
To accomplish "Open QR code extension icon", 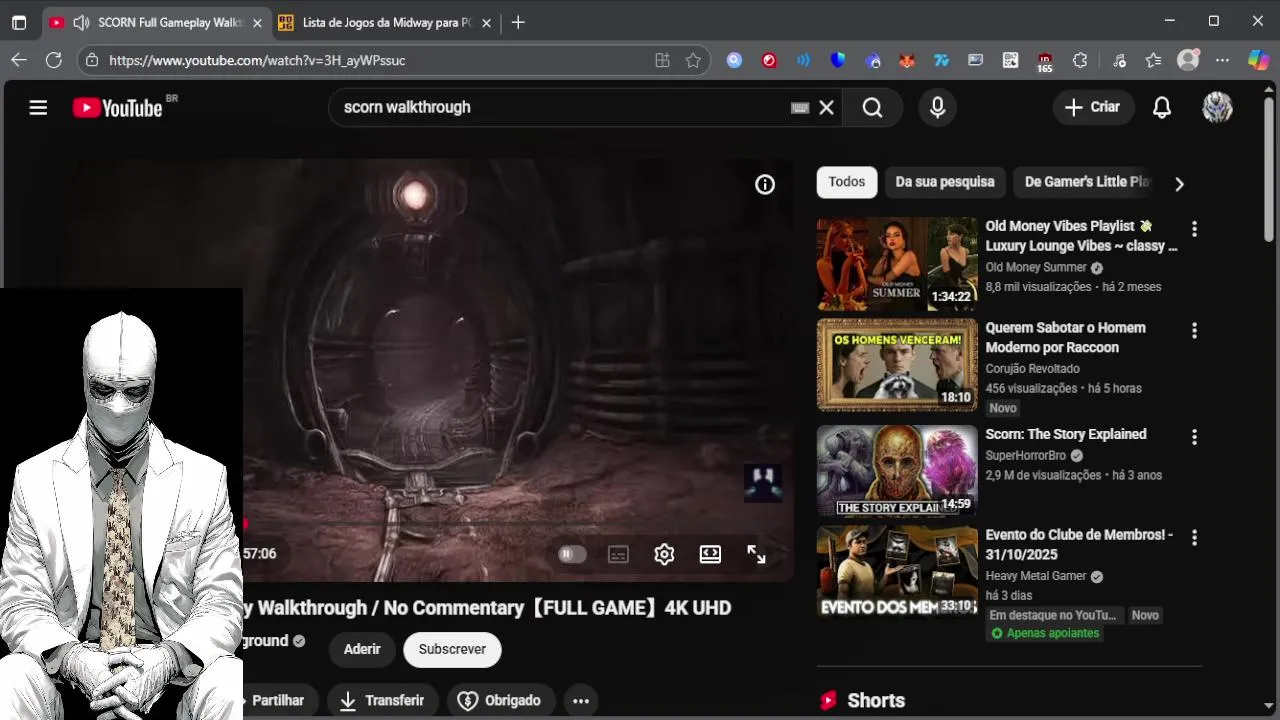I will (1011, 60).
